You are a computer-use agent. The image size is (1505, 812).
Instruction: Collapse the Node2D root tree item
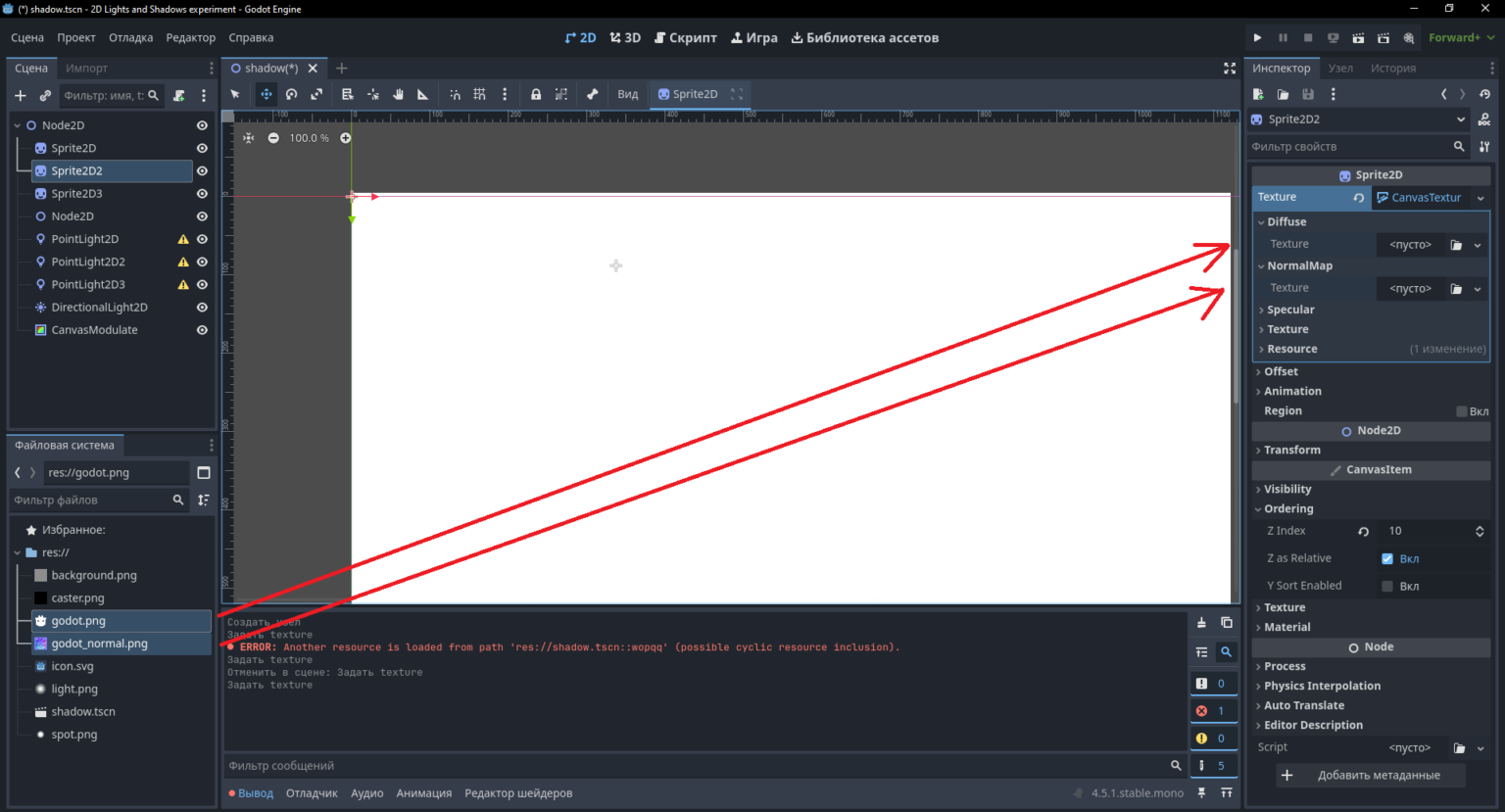[x=18, y=125]
